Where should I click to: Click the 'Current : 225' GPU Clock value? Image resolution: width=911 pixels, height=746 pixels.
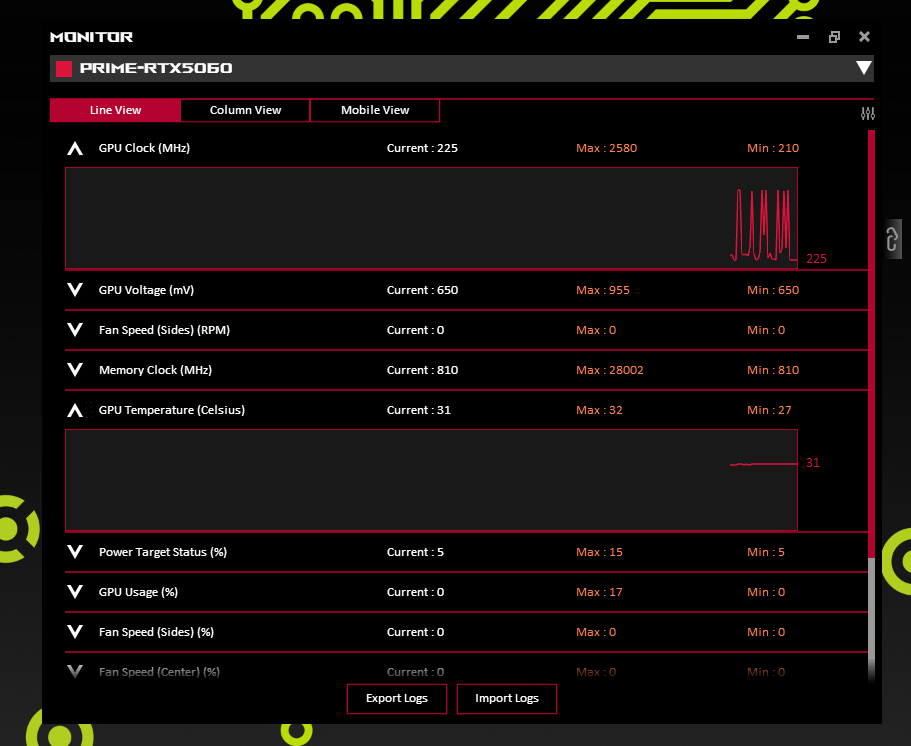422,148
